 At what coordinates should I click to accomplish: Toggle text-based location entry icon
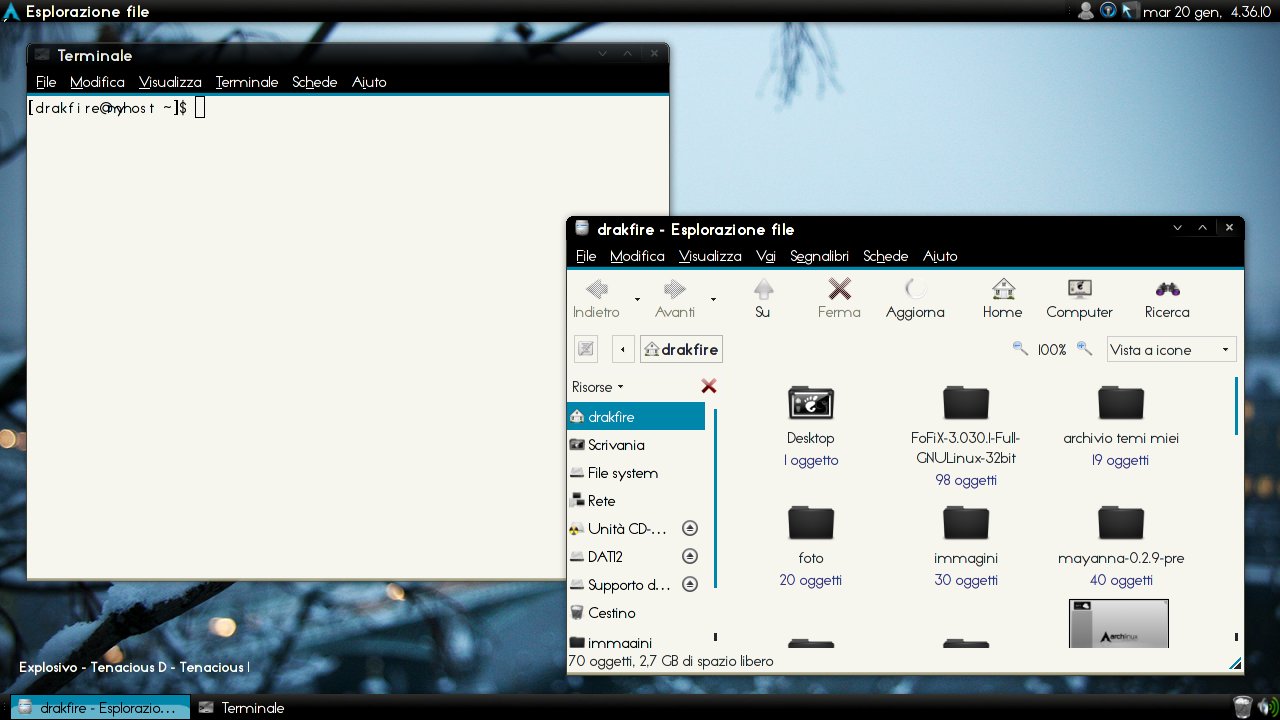click(586, 349)
